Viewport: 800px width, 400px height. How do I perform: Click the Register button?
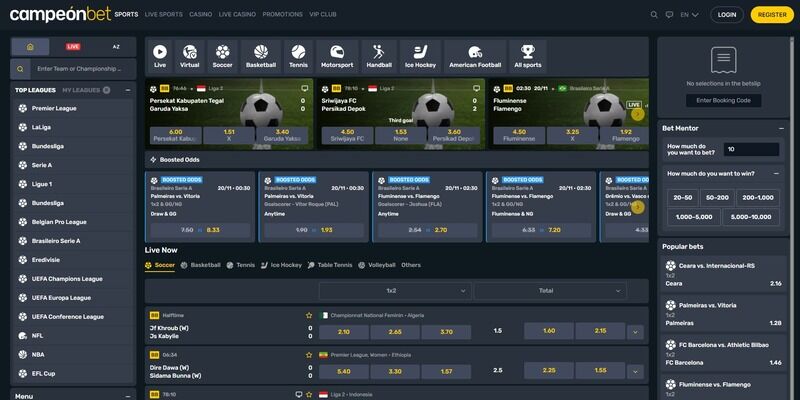point(772,15)
